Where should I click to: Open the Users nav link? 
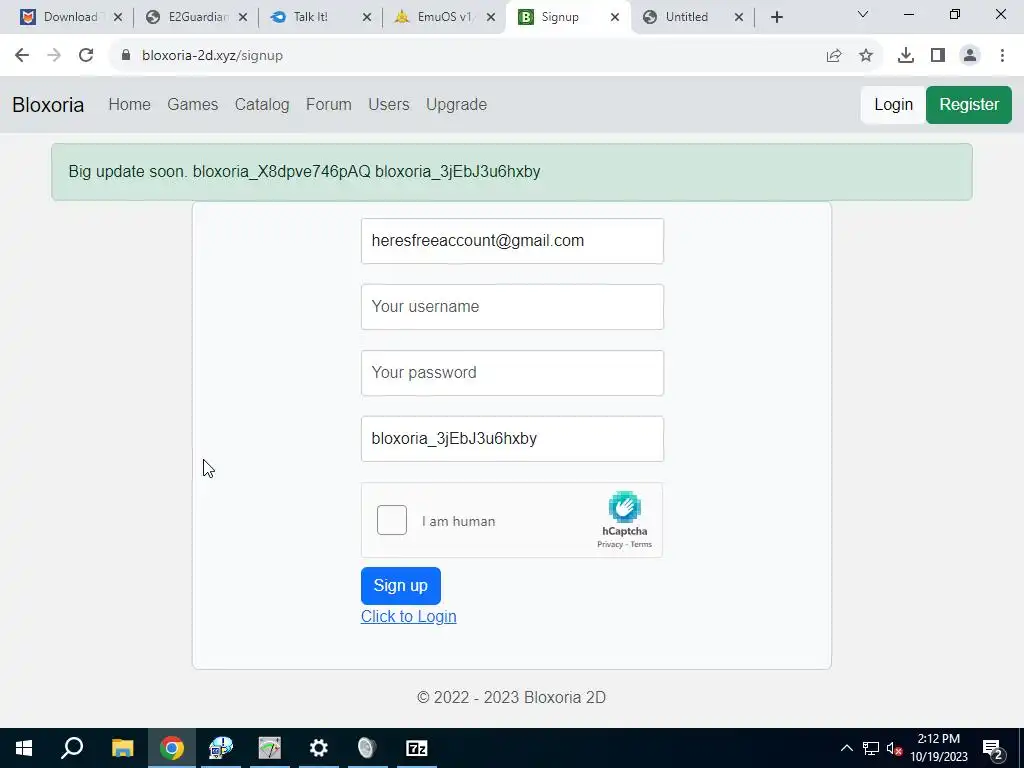click(x=389, y=104)
